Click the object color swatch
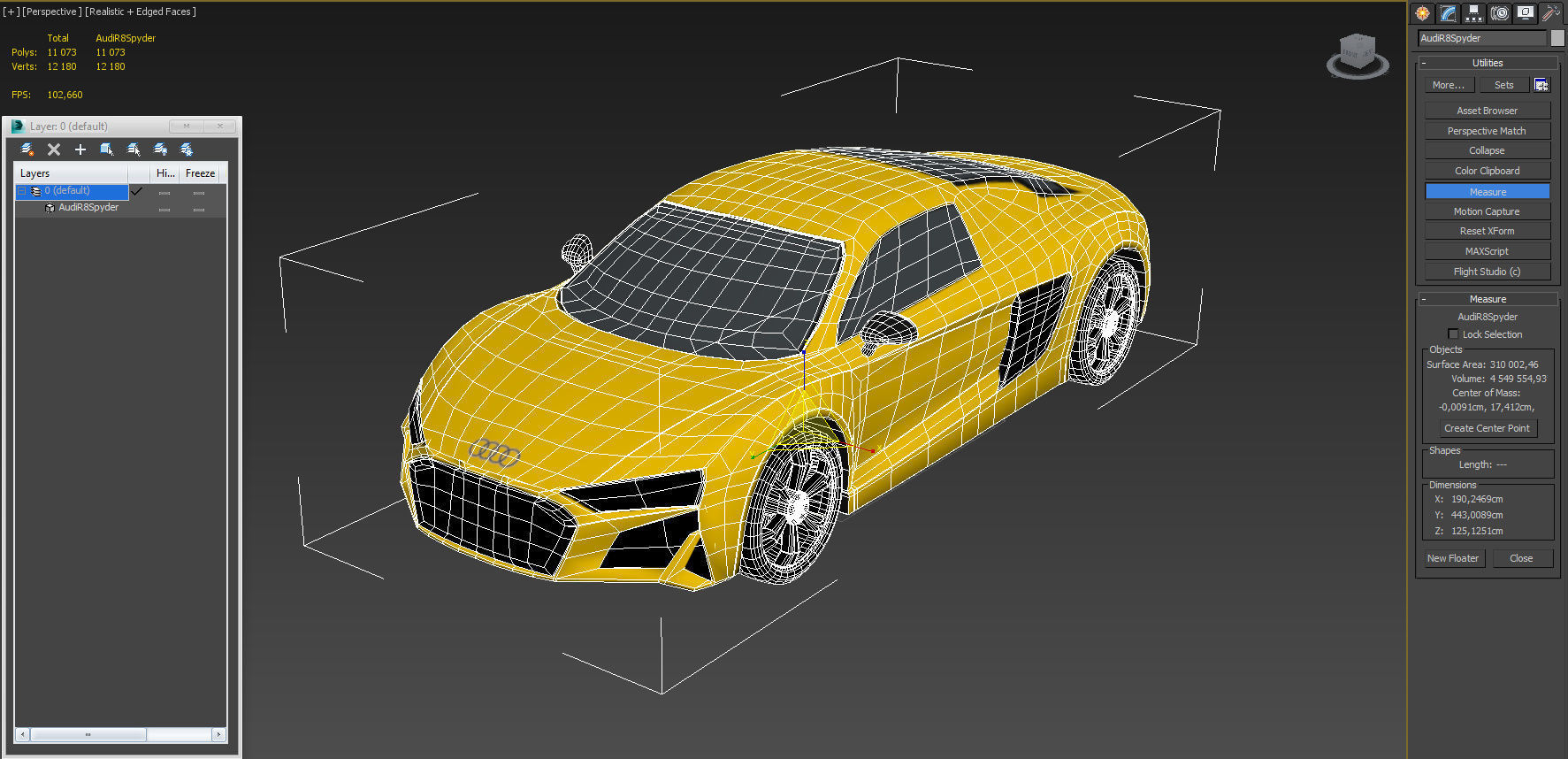1568x759 pixels. pyautogui.click(x=1557, y=38)
